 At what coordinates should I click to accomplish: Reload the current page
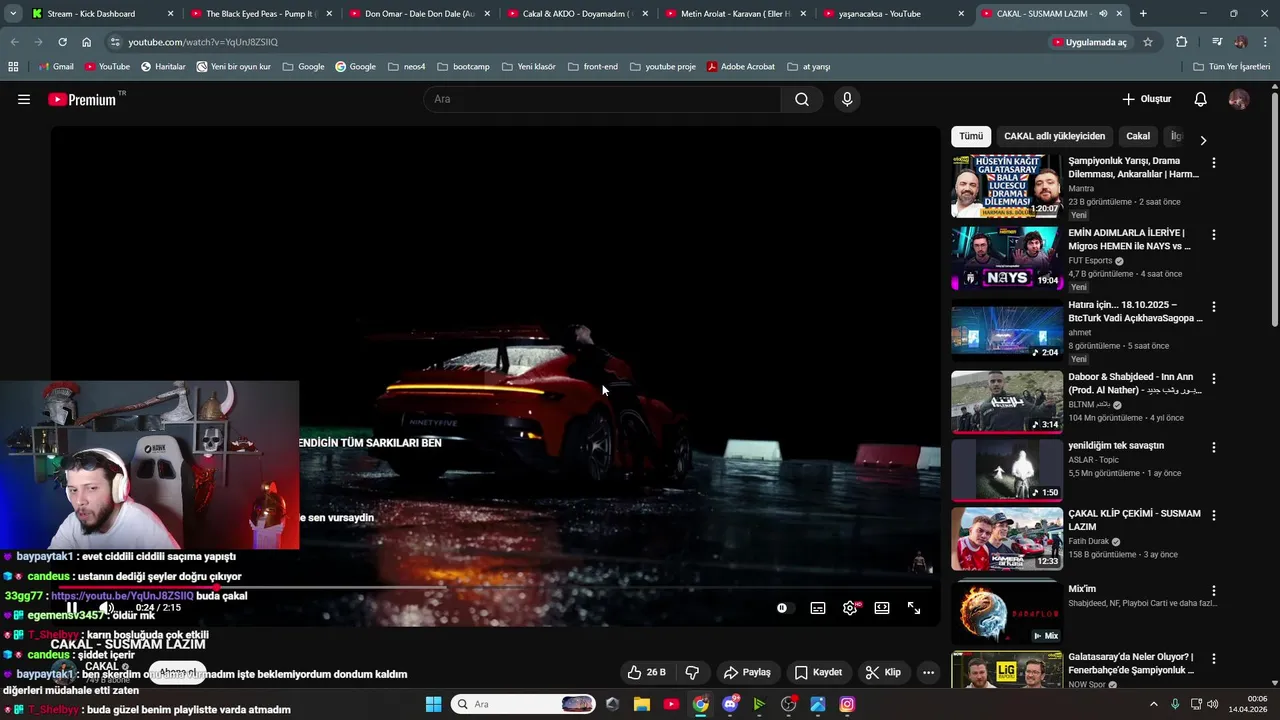point(62,42)
